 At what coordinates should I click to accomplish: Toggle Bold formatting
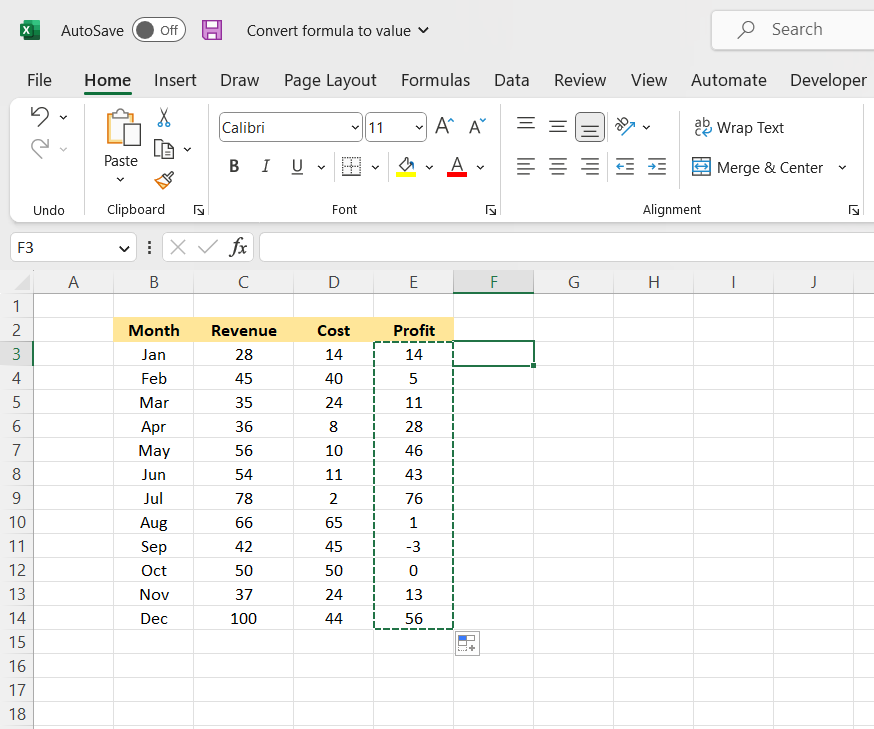[234, 167]
